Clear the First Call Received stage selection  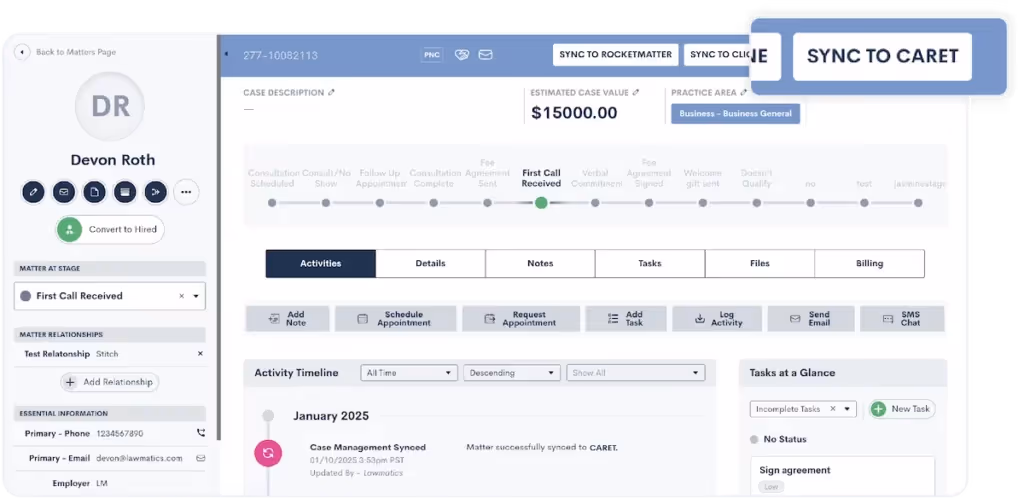pyautogui.click(x=182, y=296)
